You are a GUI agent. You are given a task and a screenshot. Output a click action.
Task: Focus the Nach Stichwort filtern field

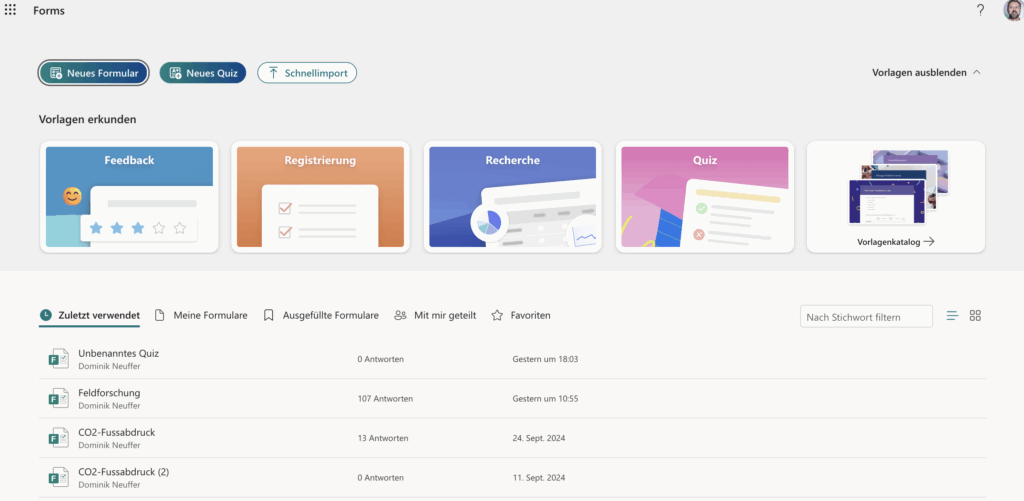[x=866, y=317]
